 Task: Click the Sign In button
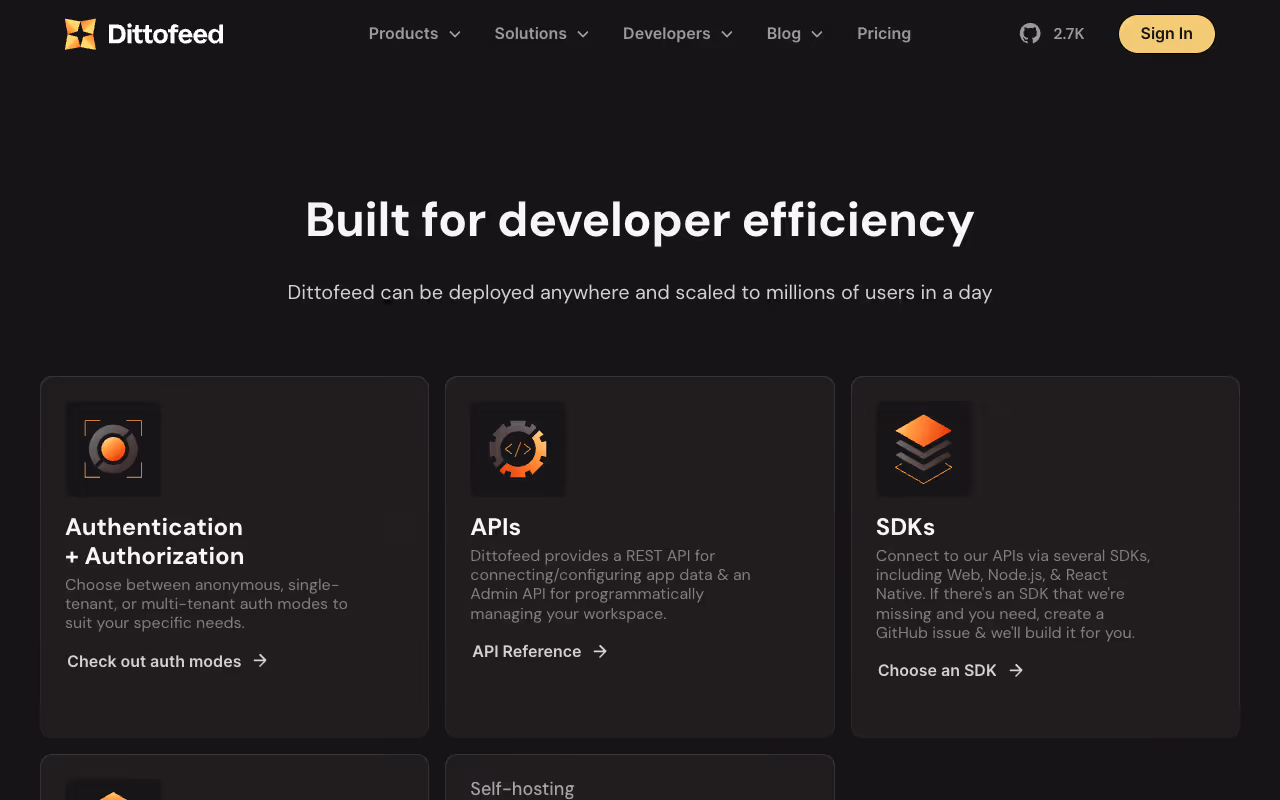point(1167,34)
